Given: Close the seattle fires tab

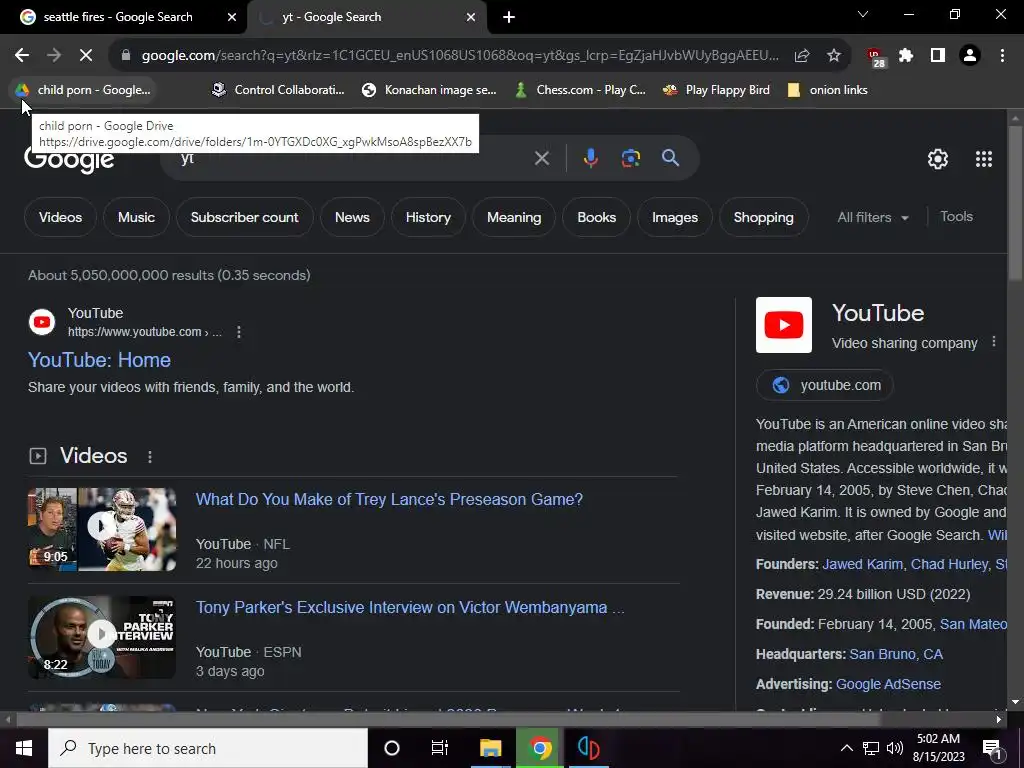Looking at the screenshot, I should [x=232, y=17].
